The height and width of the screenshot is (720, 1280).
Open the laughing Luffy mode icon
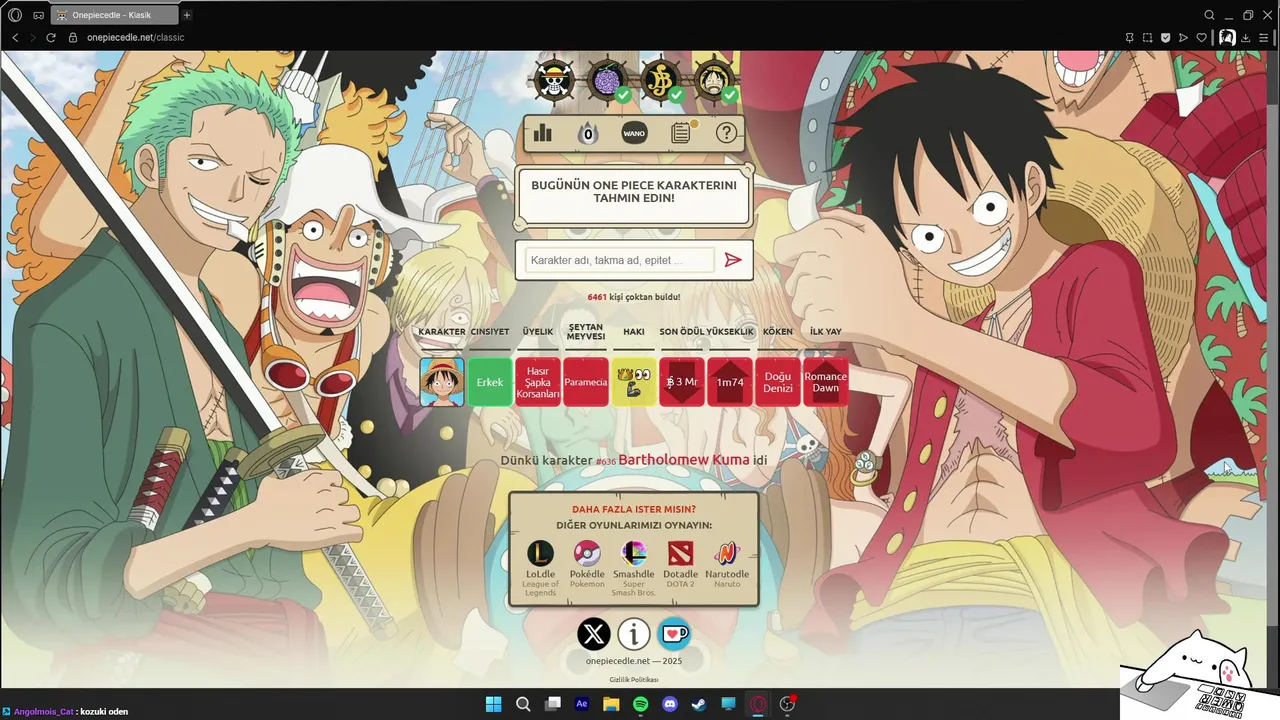click(x=714, y=80)
